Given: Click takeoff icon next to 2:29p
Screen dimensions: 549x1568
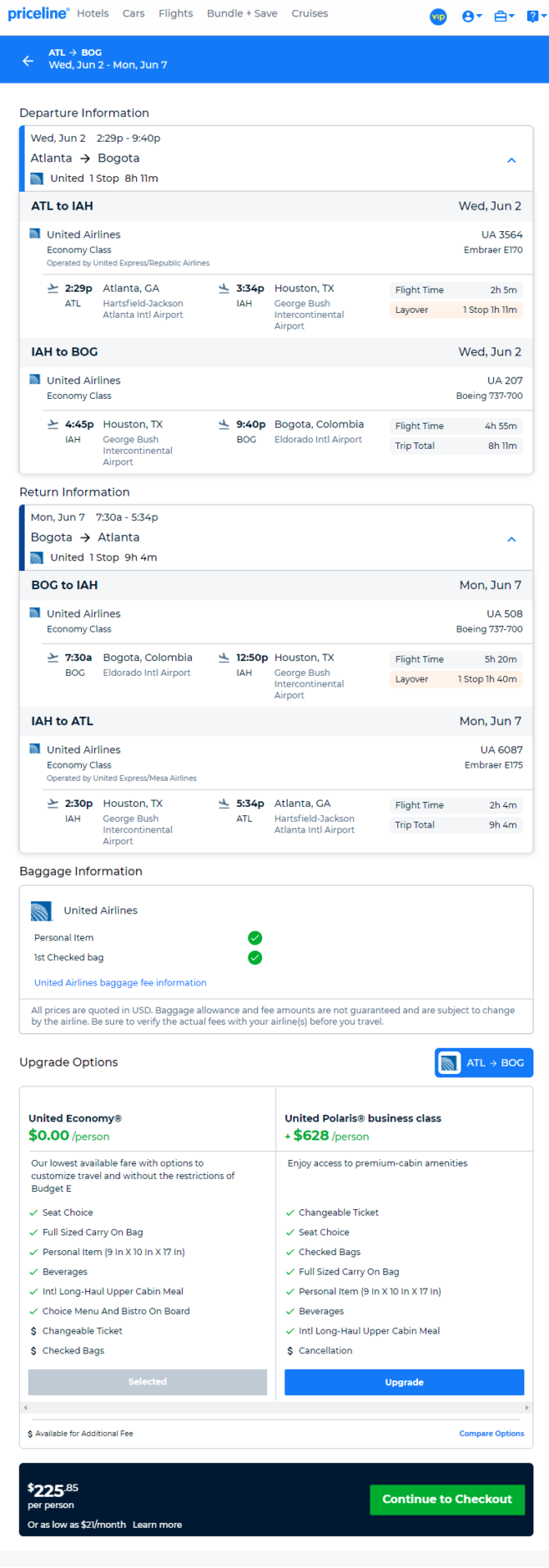Looking at the screenshot, I should [x=53, y=288].
